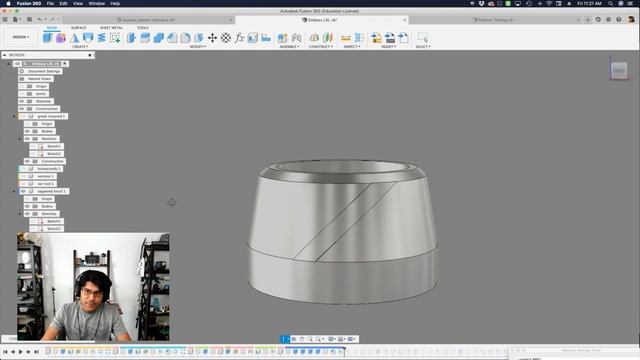Screen dimensions: 640x360
Task: Jump timeline to the beginning
Action: [5, 351]
